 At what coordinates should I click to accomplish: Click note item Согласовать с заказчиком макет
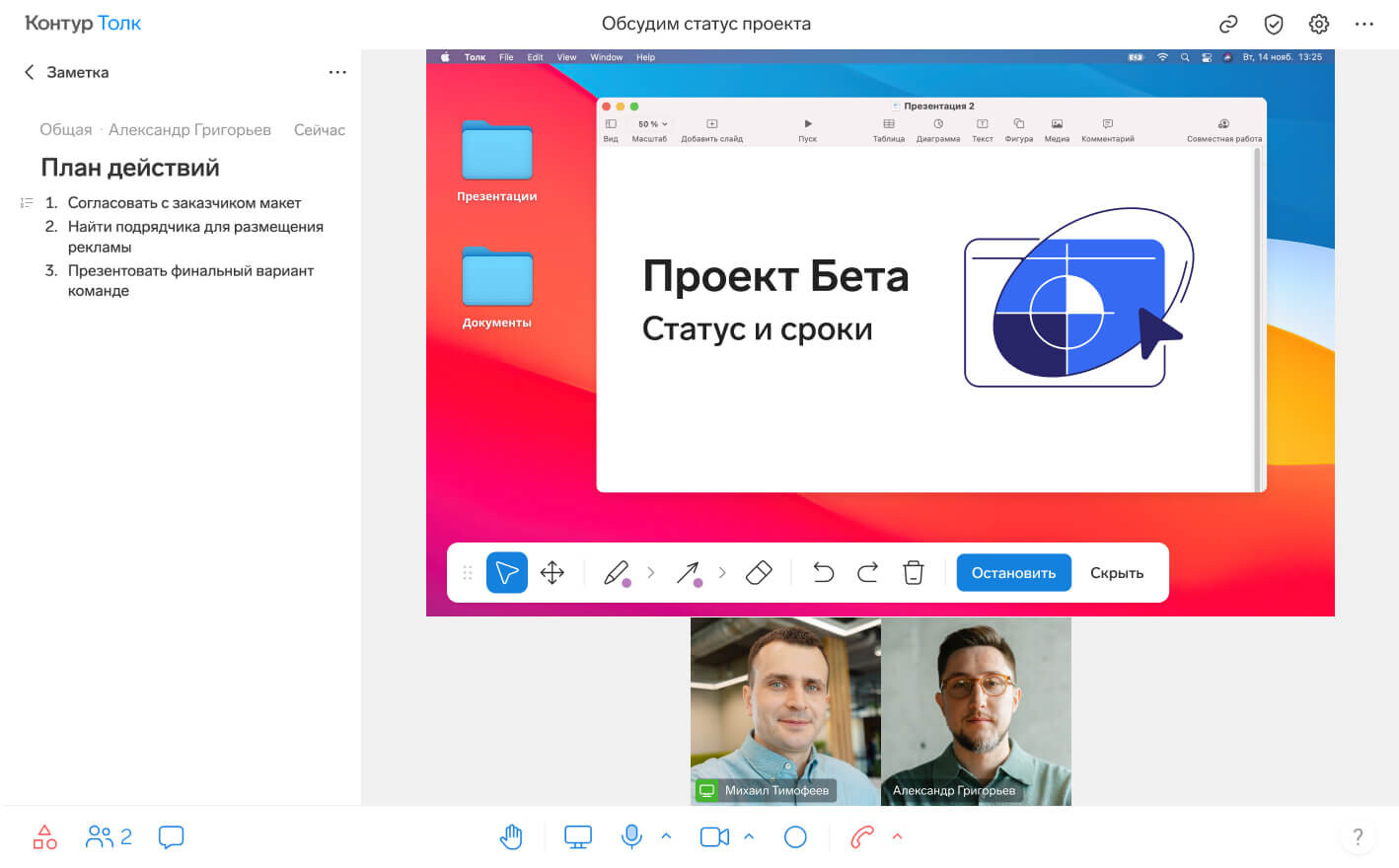pyautogui.click(x=184, y=203)
